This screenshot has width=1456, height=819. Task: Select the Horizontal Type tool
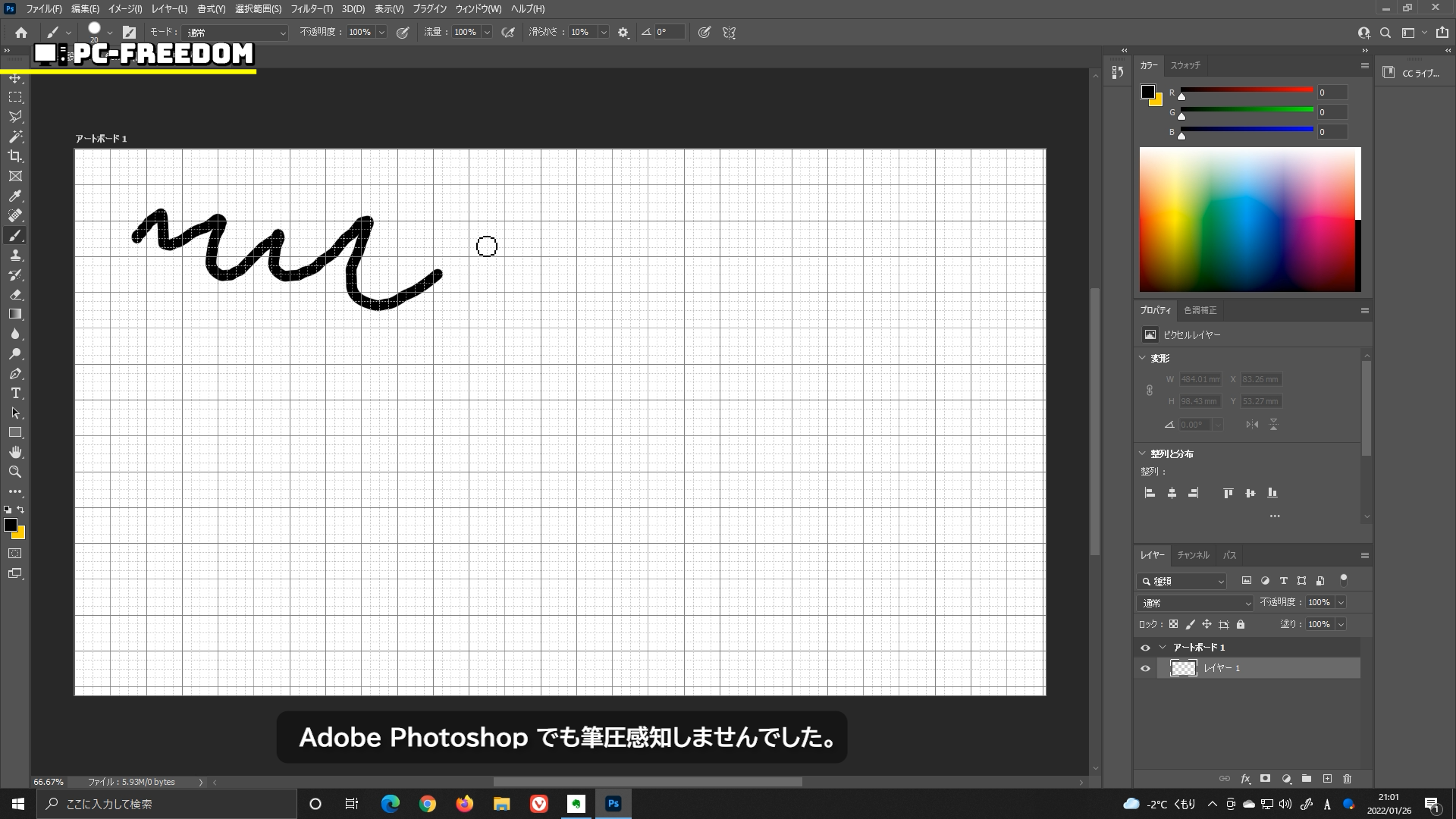coord(15,393)
